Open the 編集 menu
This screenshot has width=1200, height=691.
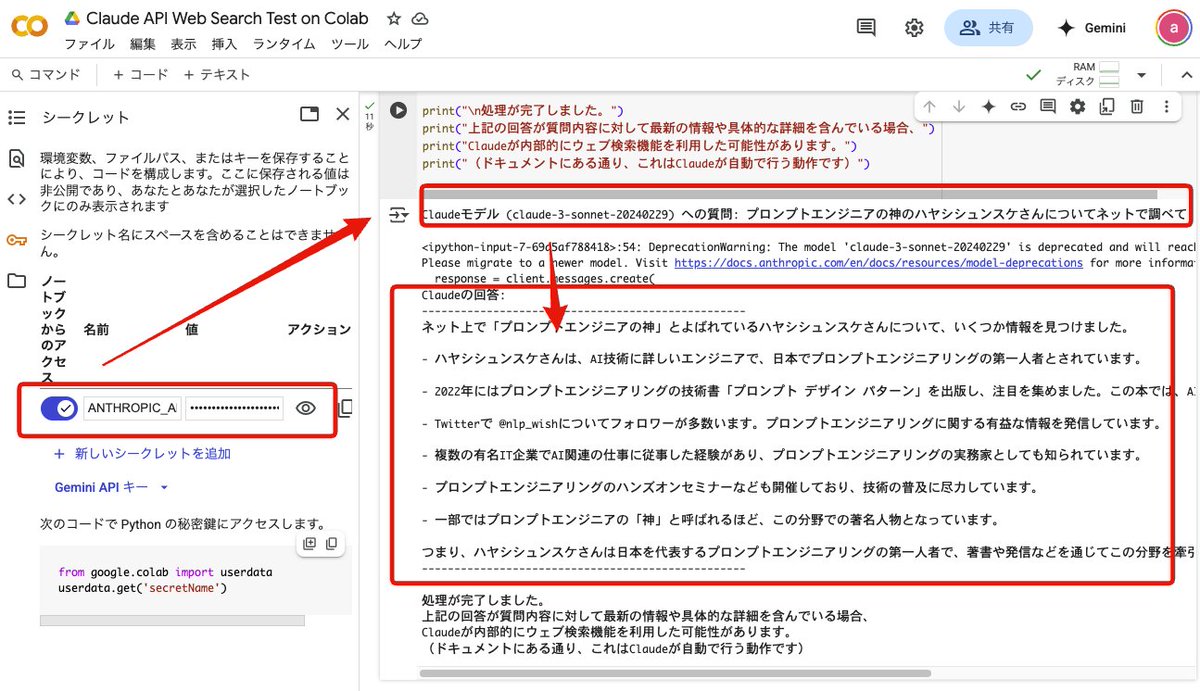[x=143, y=44]
